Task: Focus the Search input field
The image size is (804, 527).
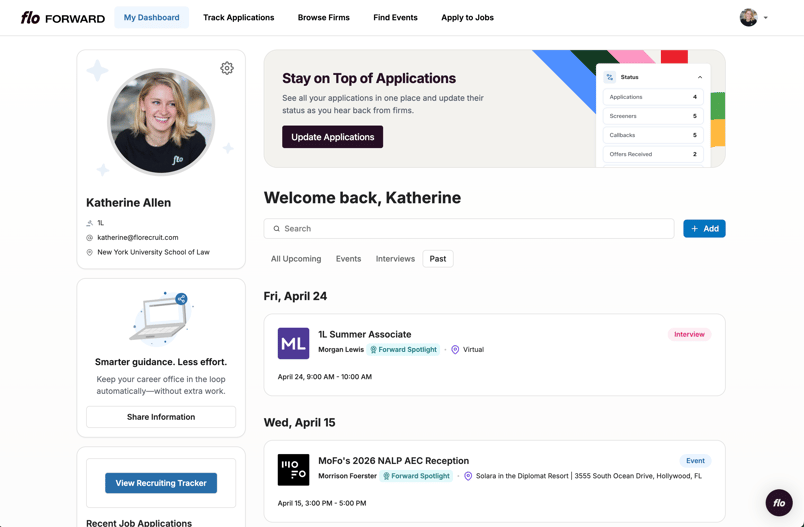Action: click(469, 229)
